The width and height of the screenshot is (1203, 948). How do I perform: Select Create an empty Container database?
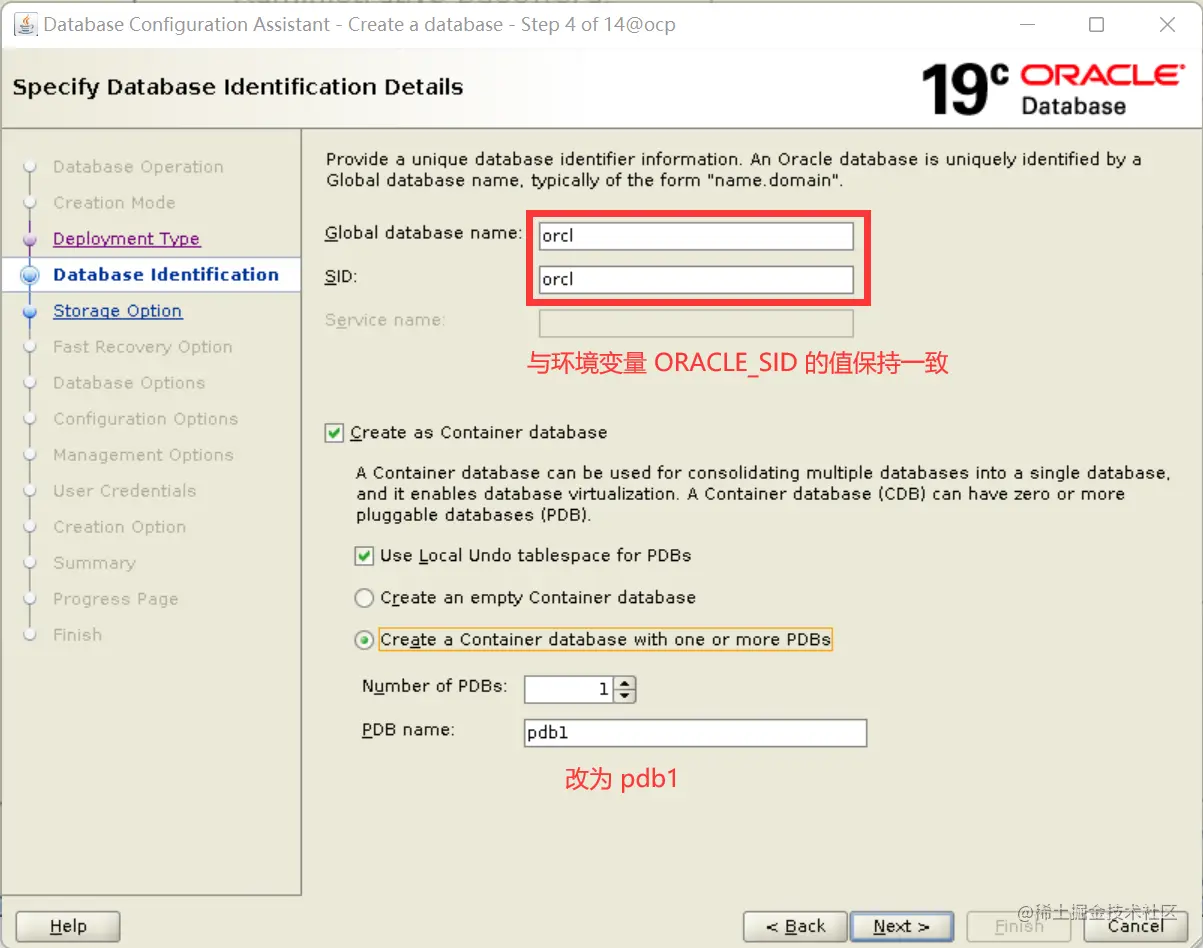pos(364,598)
